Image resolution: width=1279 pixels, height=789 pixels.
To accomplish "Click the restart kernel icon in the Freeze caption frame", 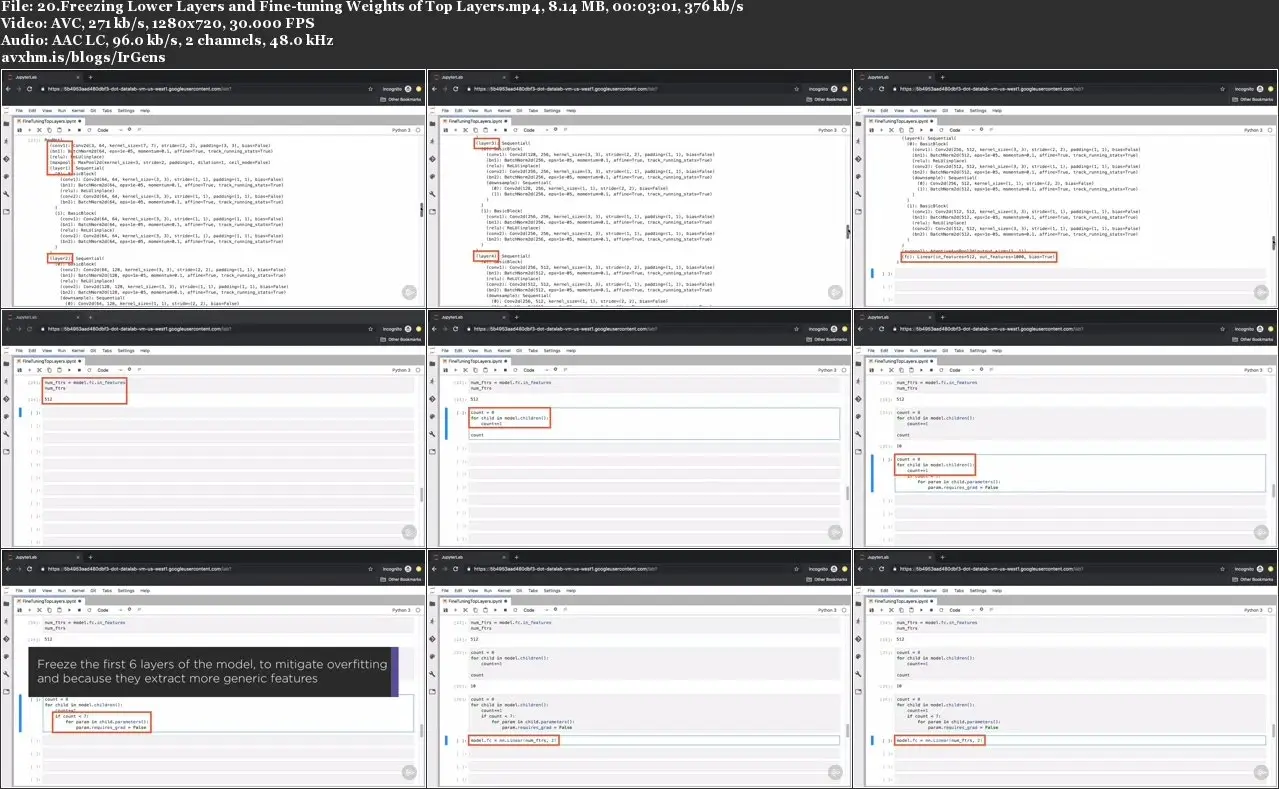I will point(89,608).
